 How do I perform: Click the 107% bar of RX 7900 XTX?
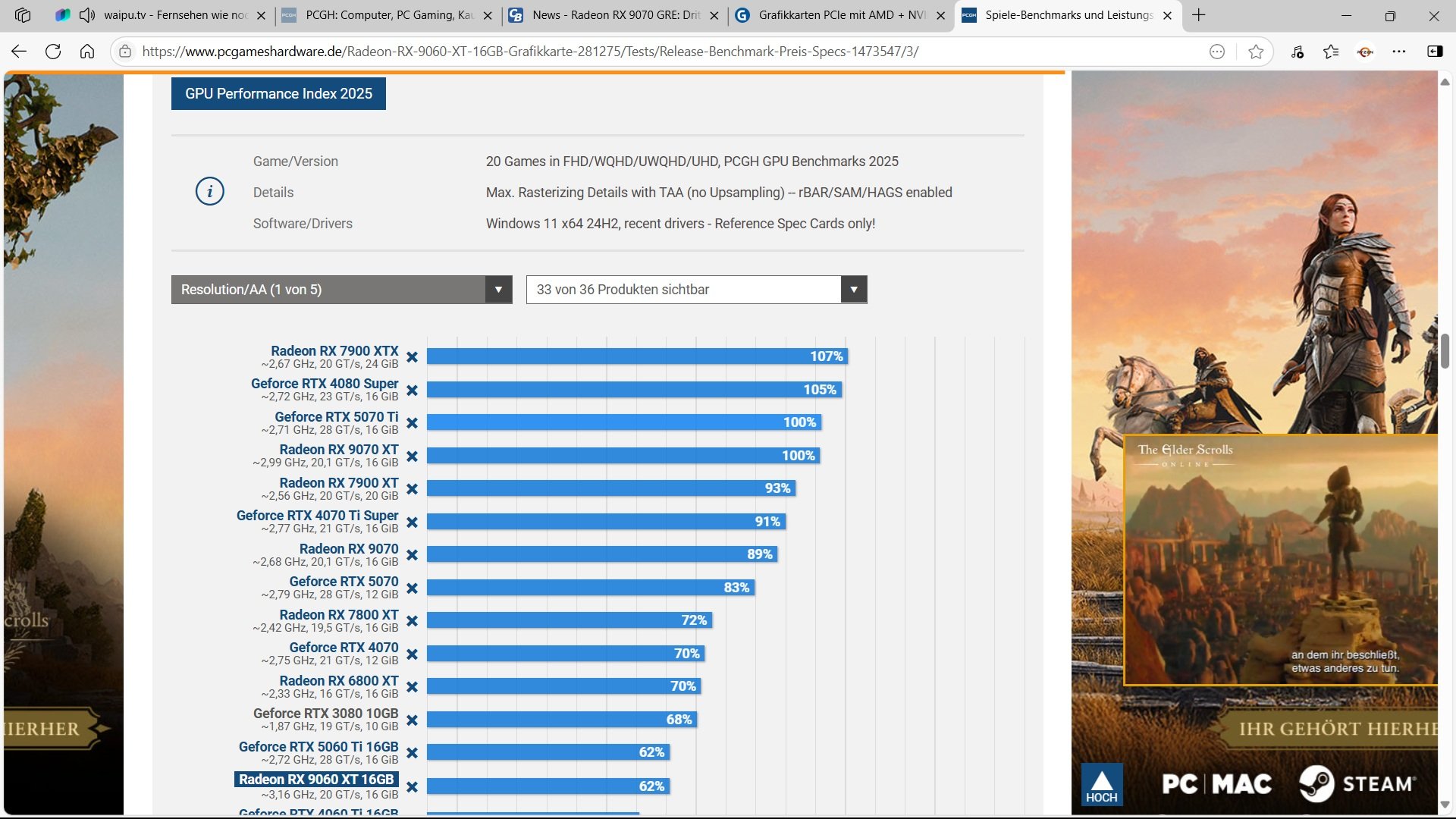coord(637,356)
